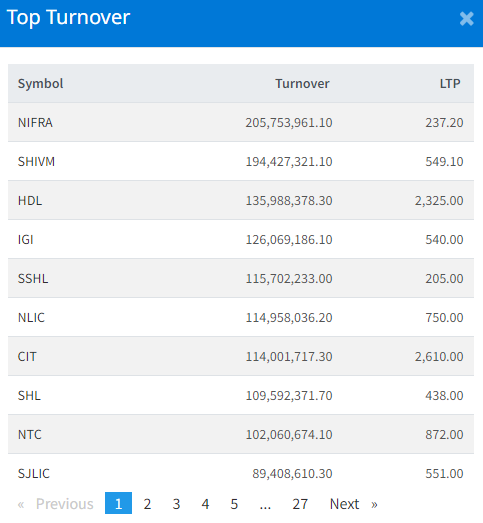Viewport: 483px width, 523px height.
Task: Select the NIFRA symbol row
Action: coord(241,122)
